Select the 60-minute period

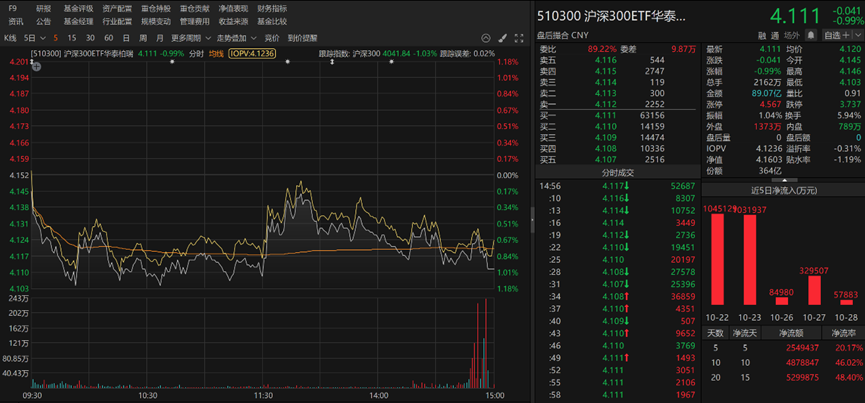(109, 38)
